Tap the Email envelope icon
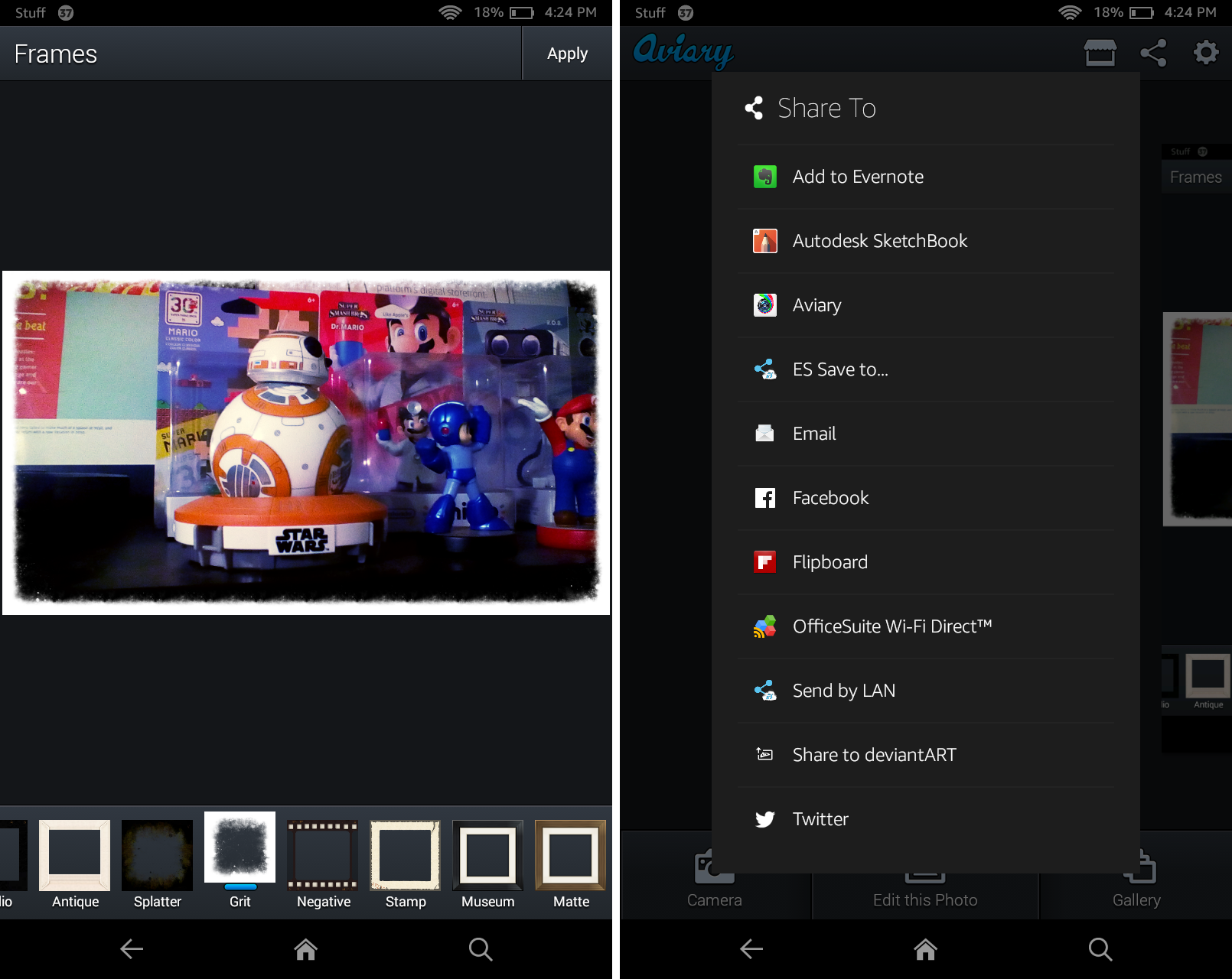Viewport: 1232px width, 979px height. click(765, 434)
